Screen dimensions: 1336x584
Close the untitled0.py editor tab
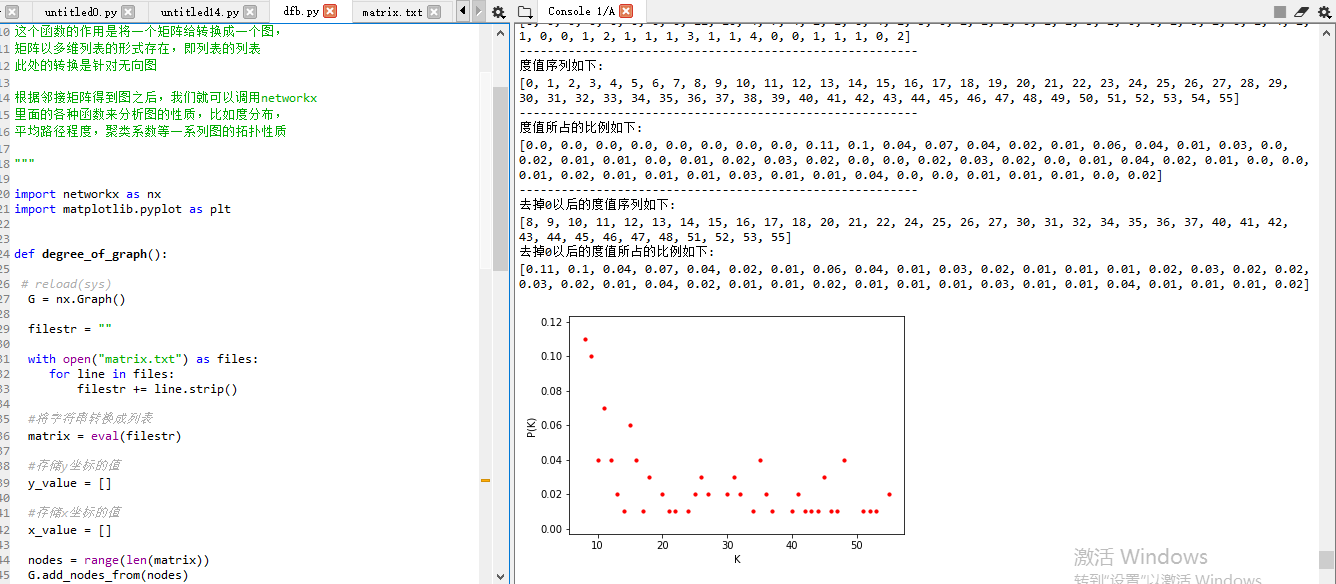[128, 12]
